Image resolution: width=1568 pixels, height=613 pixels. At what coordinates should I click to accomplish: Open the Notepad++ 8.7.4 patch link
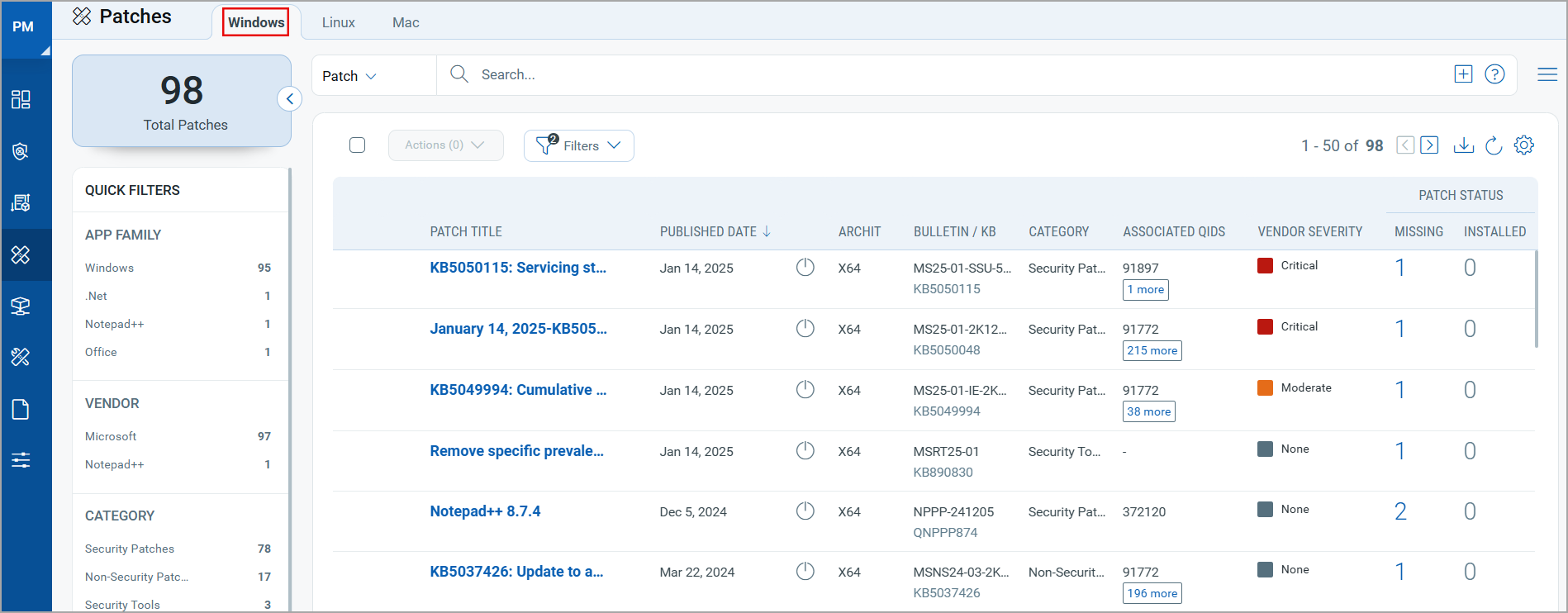[x=485, y=511]
